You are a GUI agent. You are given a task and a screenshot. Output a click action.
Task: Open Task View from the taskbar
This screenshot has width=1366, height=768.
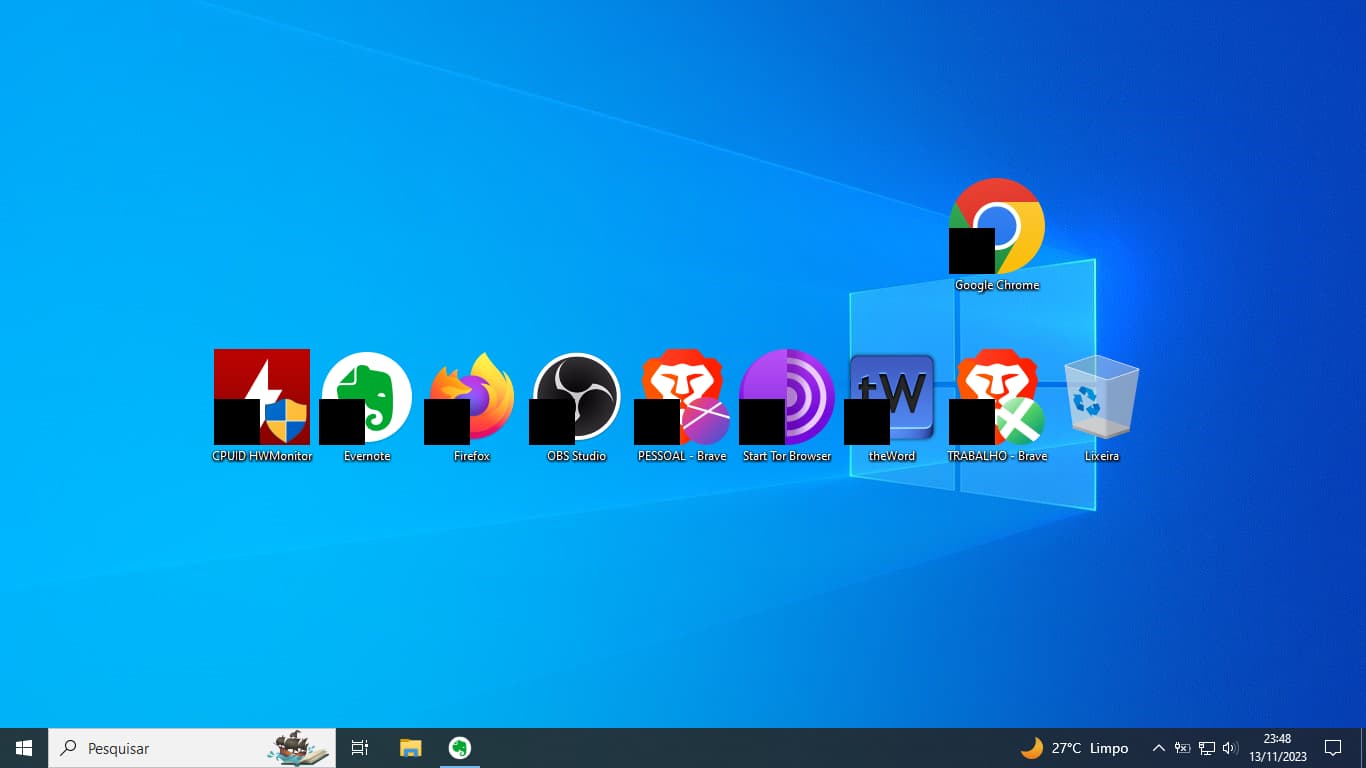tap(360, 748)
